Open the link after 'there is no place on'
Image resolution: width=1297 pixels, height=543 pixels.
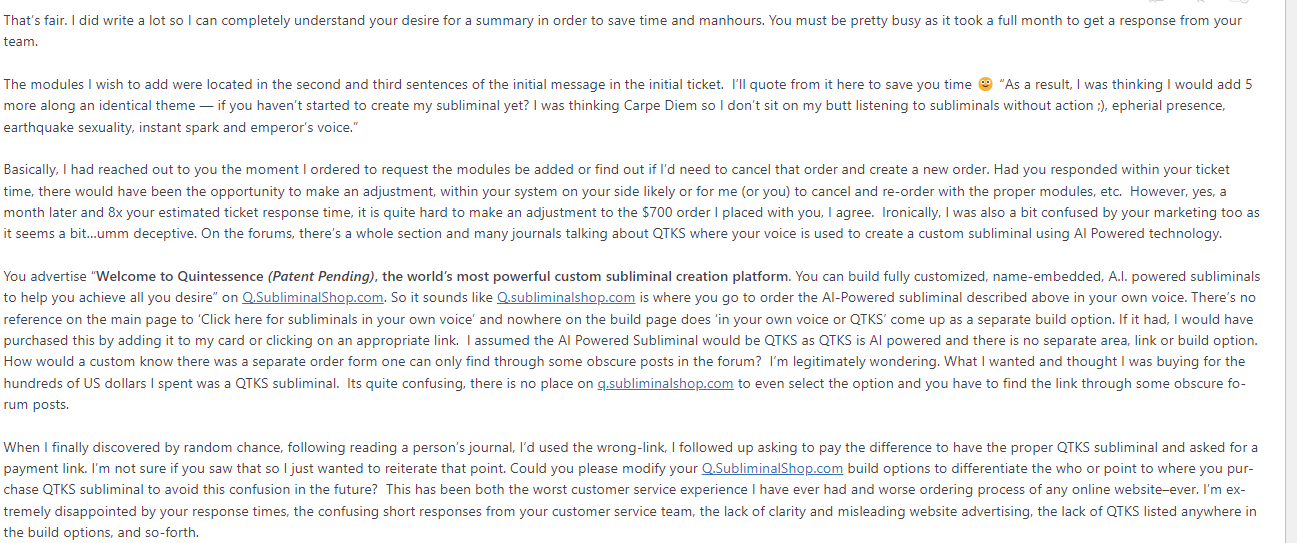point(665,383)
